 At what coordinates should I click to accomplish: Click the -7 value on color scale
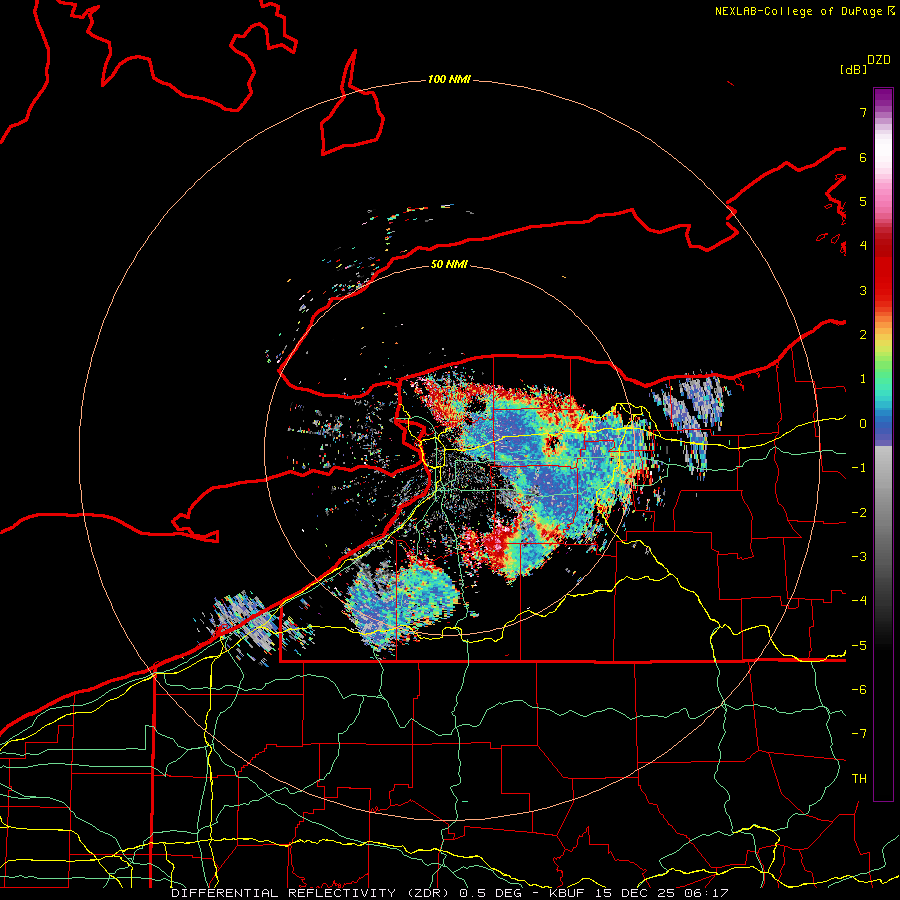859,734
